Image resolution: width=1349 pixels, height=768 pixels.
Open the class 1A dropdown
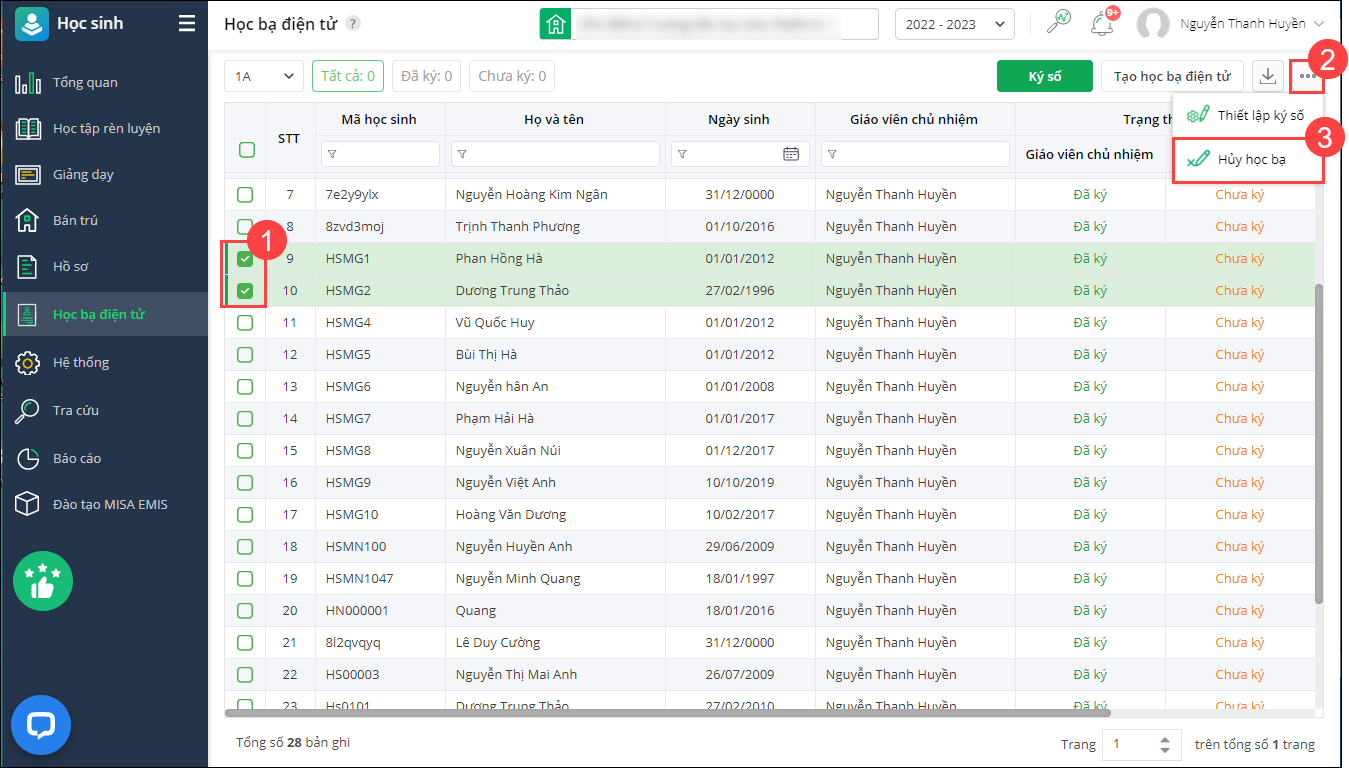[264, 76]
